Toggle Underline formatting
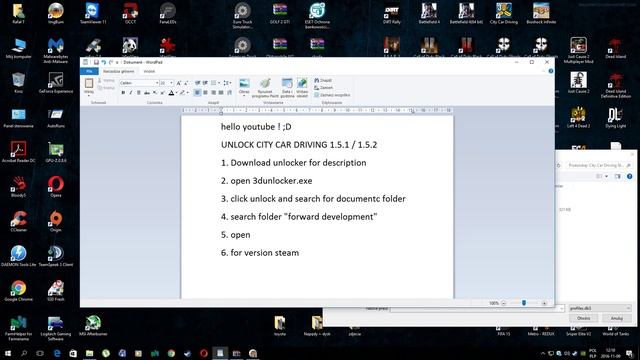This screenshot has height=360, width=640. [x=139, y=93]
